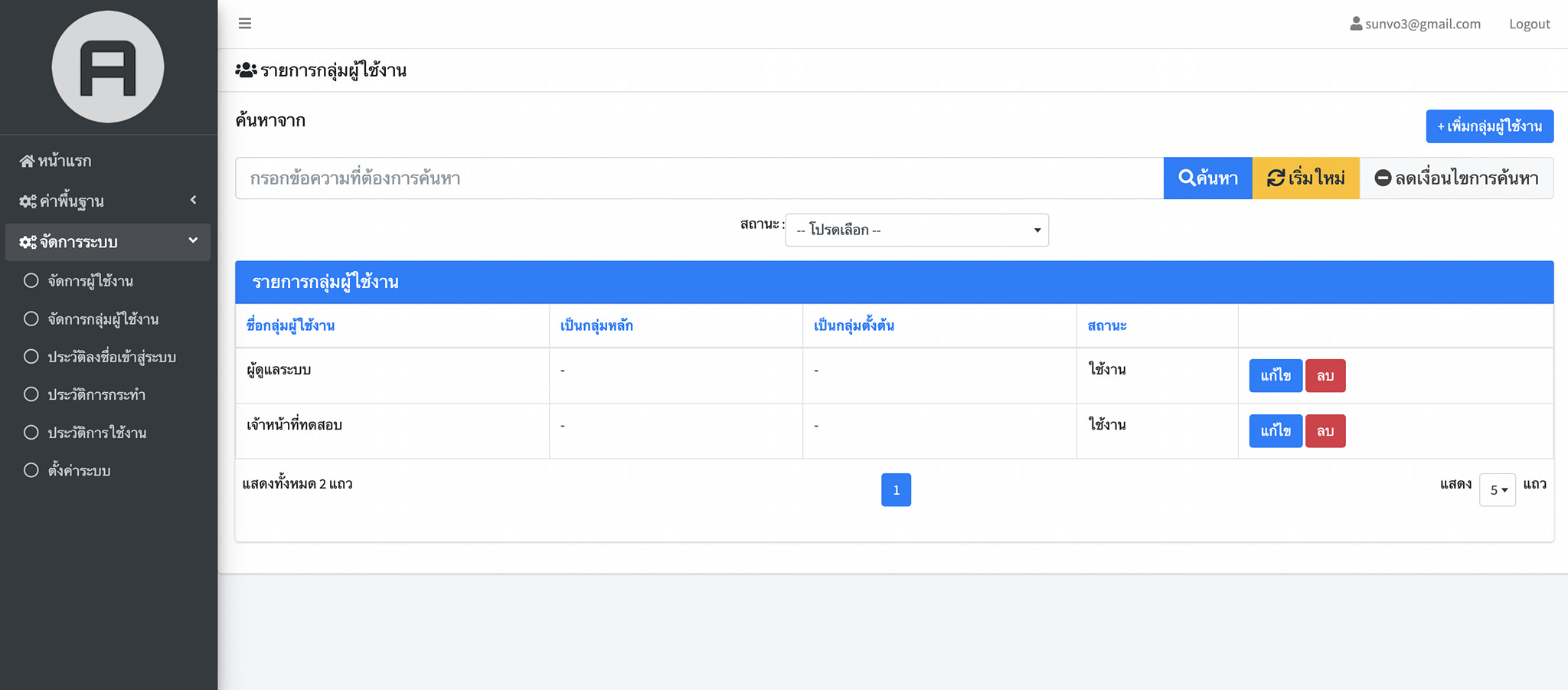1568x690 pixels.
Task: Open the สถานะ โปรดเลือก dropdown
Action: 916,230
